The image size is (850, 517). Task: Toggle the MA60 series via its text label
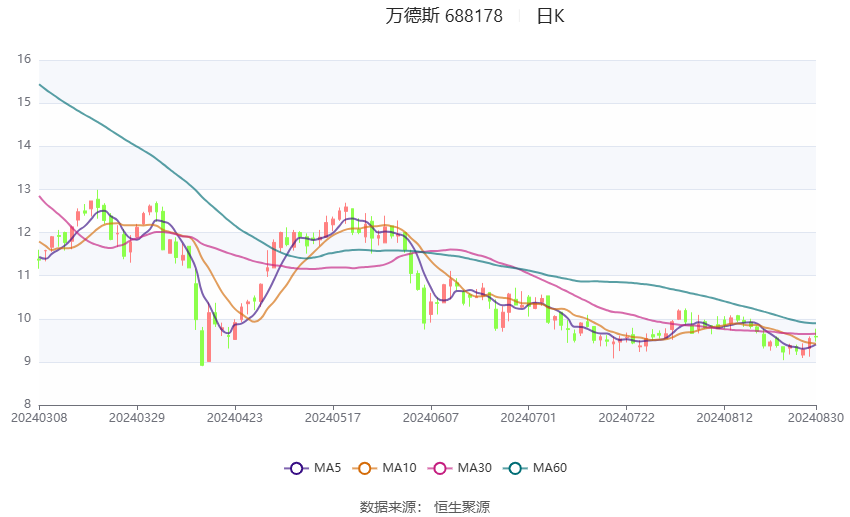[550, 468]
